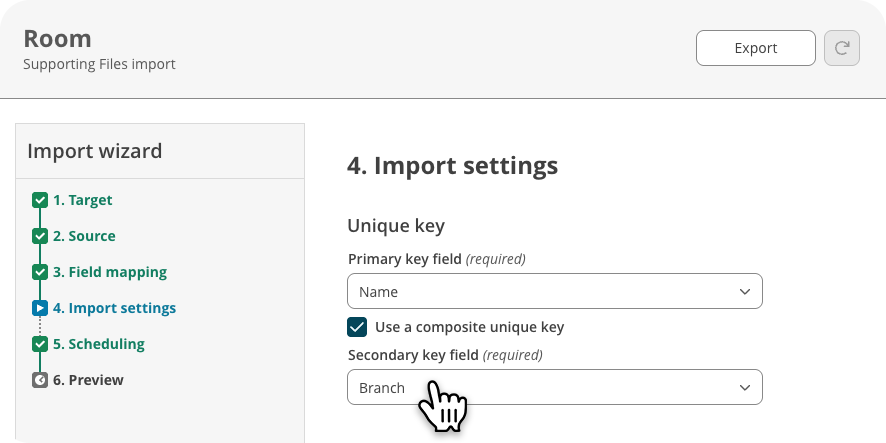Go to the 2. Source wizard step

[84, 236]
